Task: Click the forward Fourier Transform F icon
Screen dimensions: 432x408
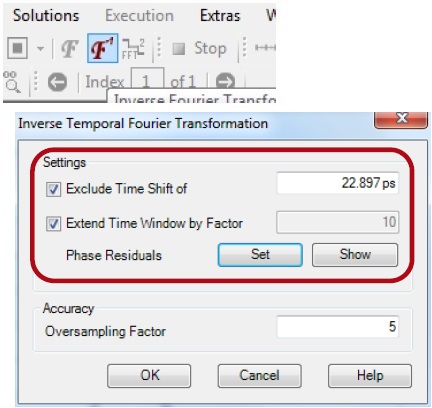Action: (x=70, y=49)
